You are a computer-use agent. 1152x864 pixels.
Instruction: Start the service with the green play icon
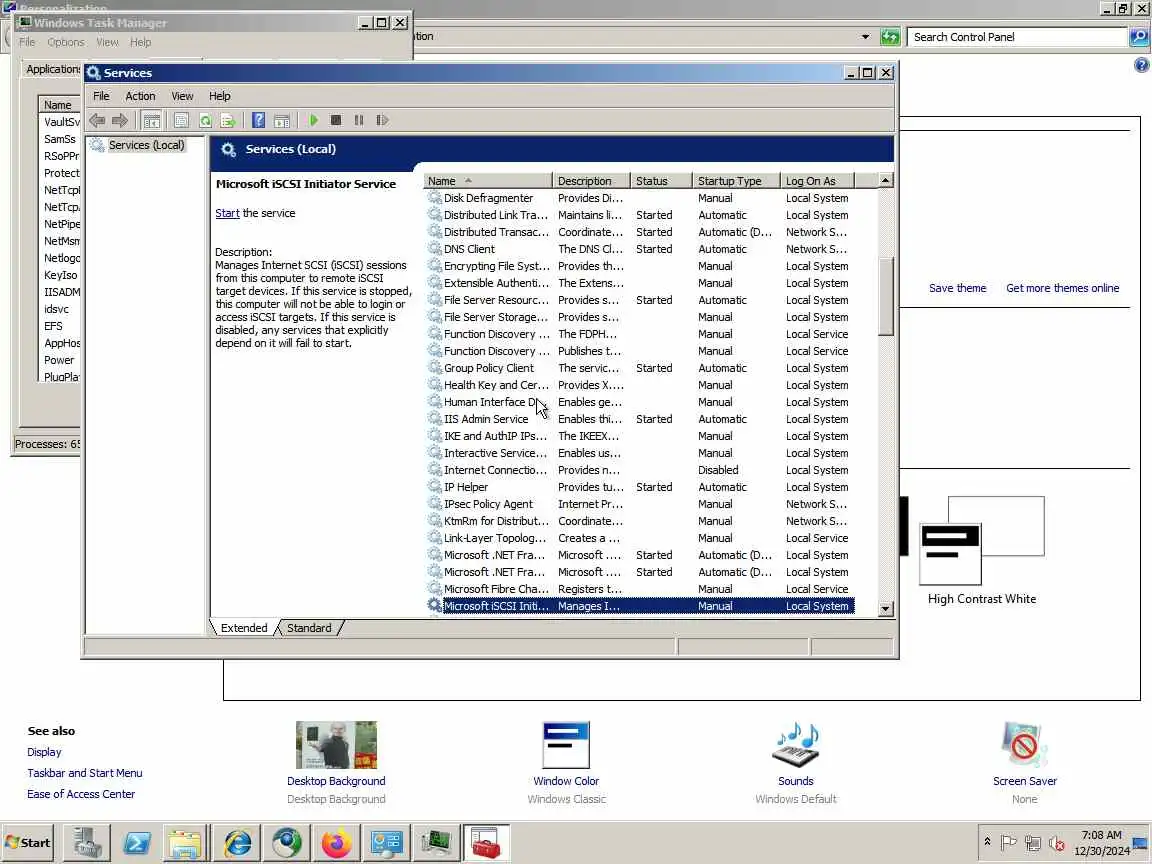314,120
